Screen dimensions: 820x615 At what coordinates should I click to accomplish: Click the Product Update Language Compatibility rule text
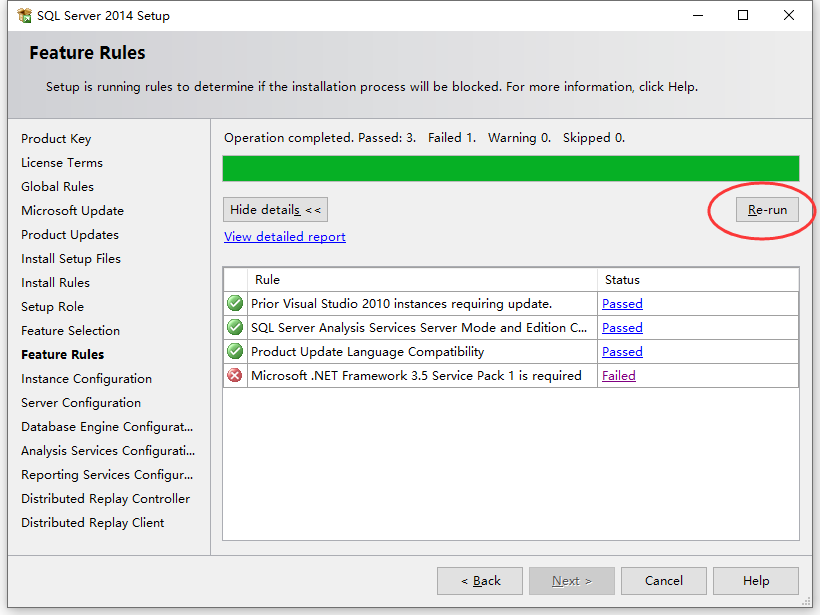click(368, 352)
